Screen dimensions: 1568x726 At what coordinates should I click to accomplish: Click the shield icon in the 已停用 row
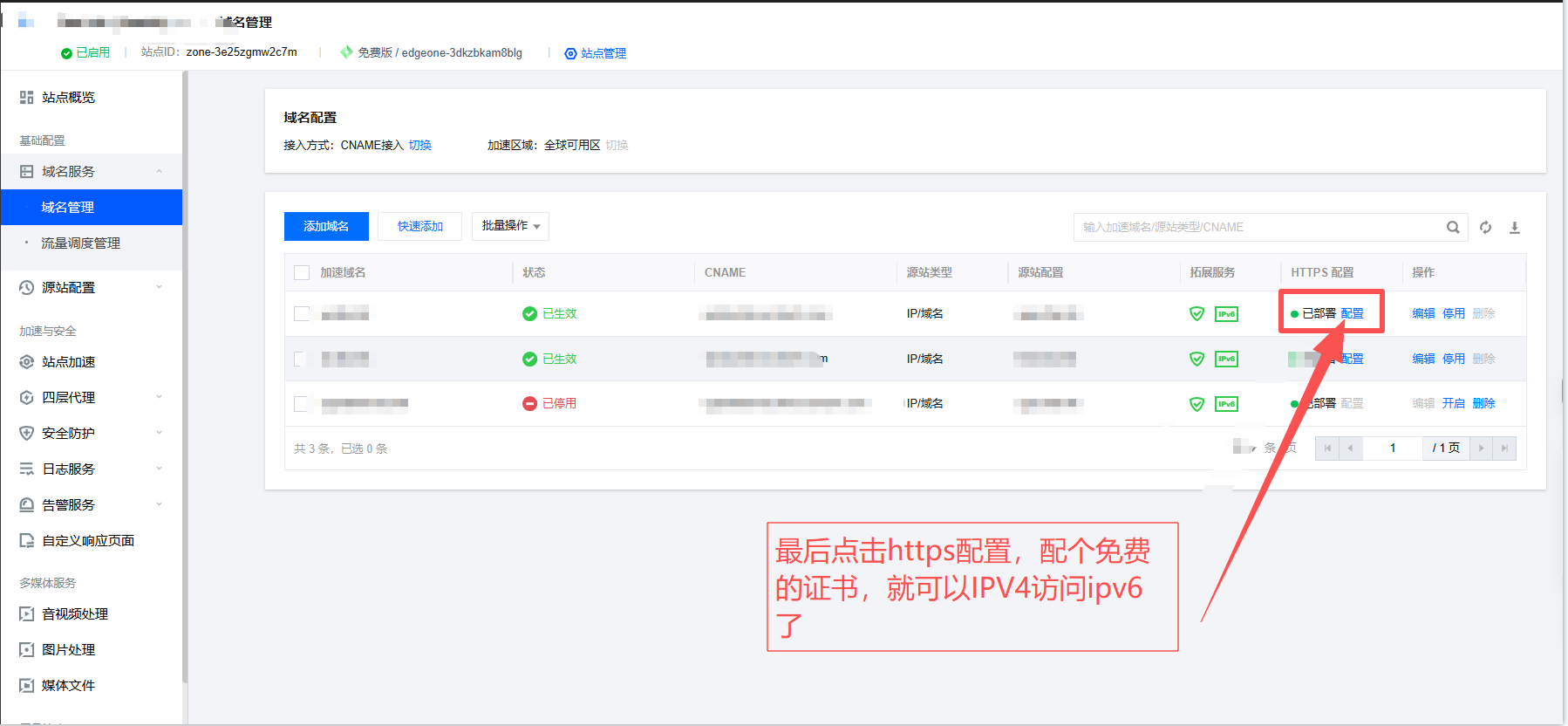[1197, 403]
